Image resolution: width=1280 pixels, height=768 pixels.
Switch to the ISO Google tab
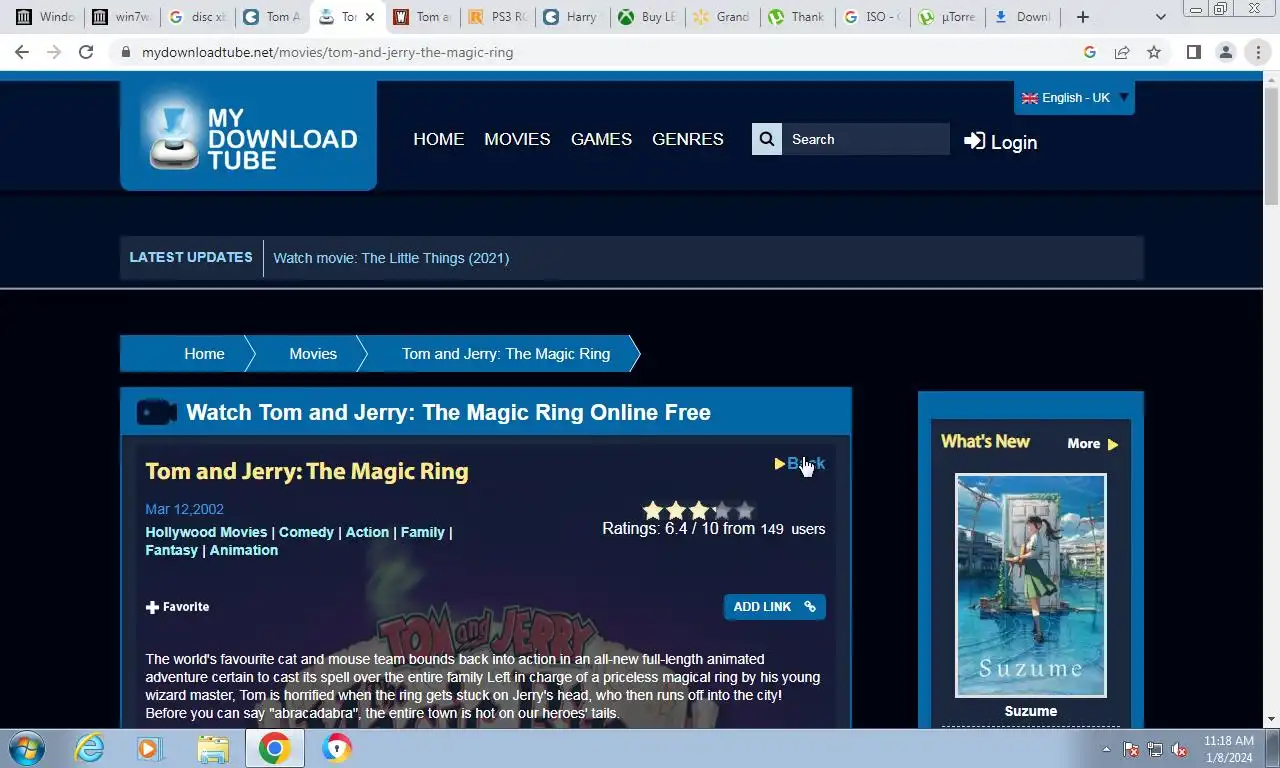(872, 17)
